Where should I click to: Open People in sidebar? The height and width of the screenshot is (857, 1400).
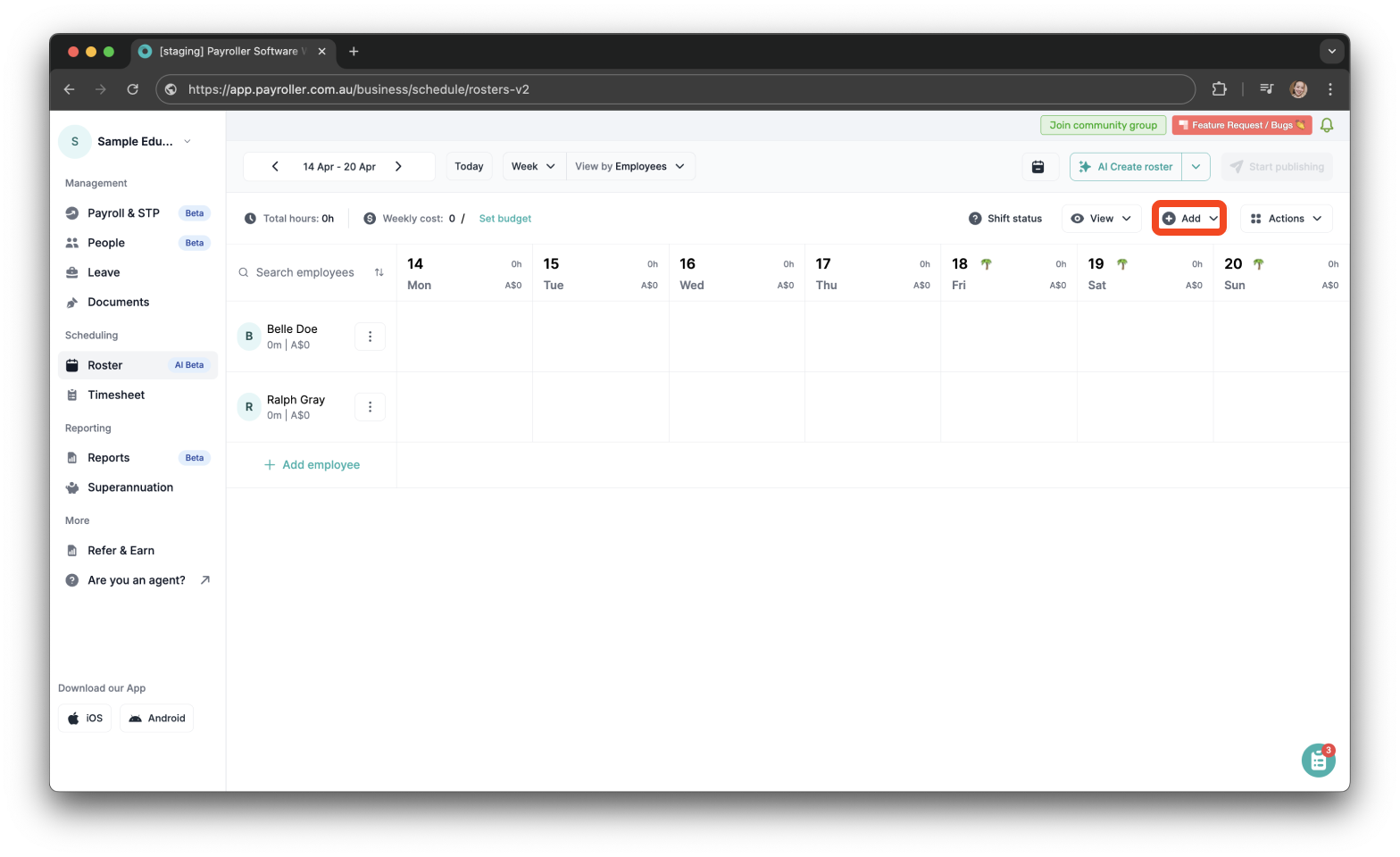137,243
